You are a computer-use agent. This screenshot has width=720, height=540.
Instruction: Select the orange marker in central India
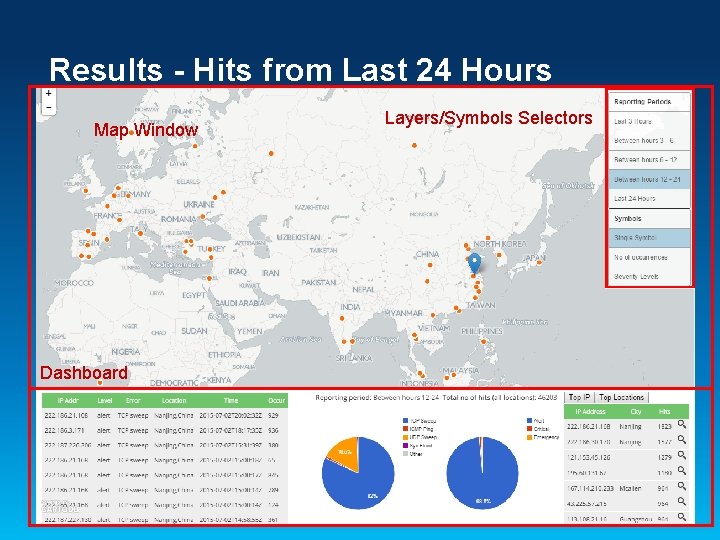click(342, 318)
